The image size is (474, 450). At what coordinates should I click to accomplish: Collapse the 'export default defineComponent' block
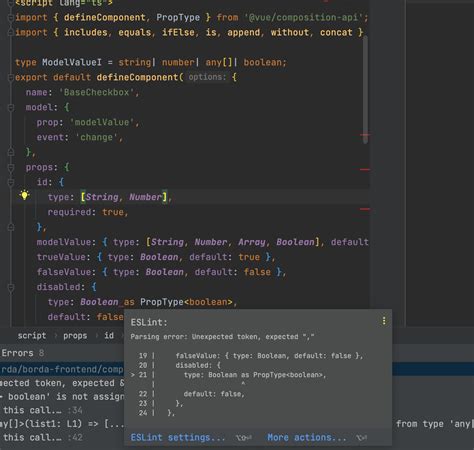[10, 77]
